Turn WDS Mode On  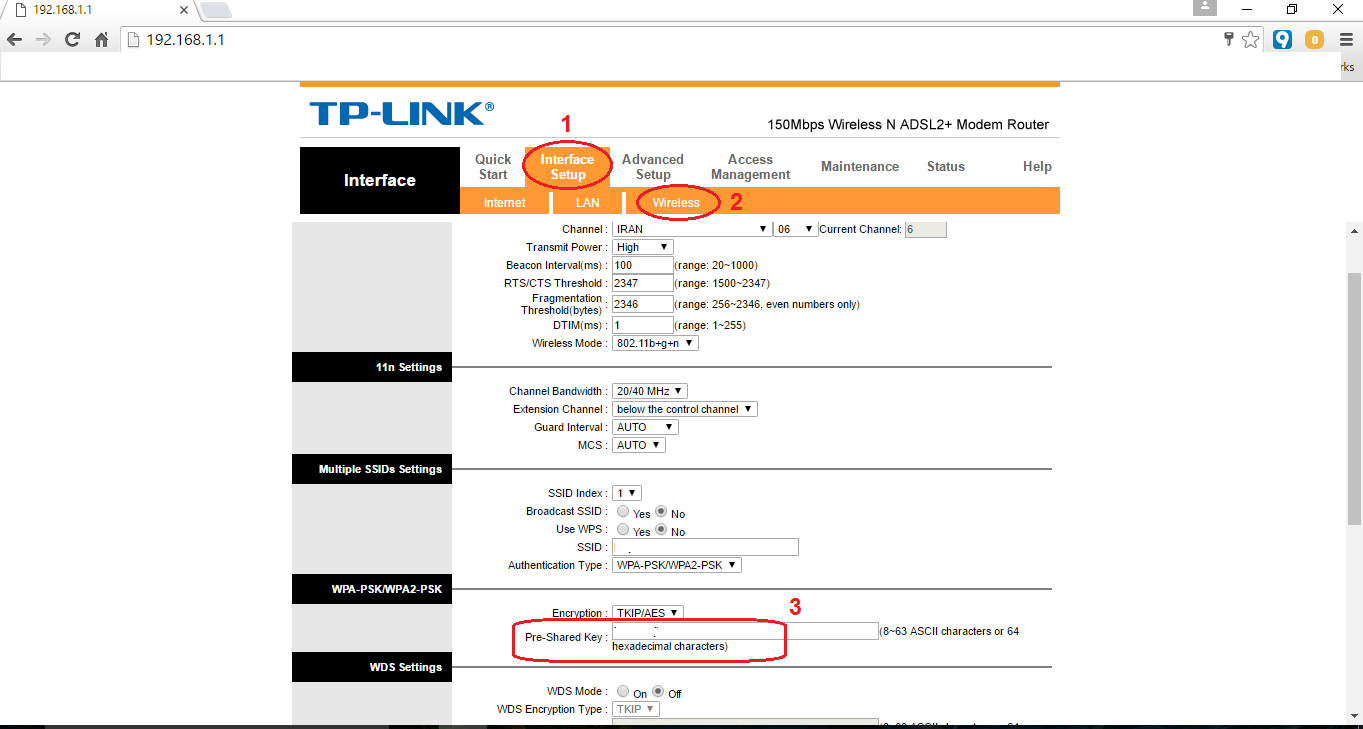pos(623,692)
